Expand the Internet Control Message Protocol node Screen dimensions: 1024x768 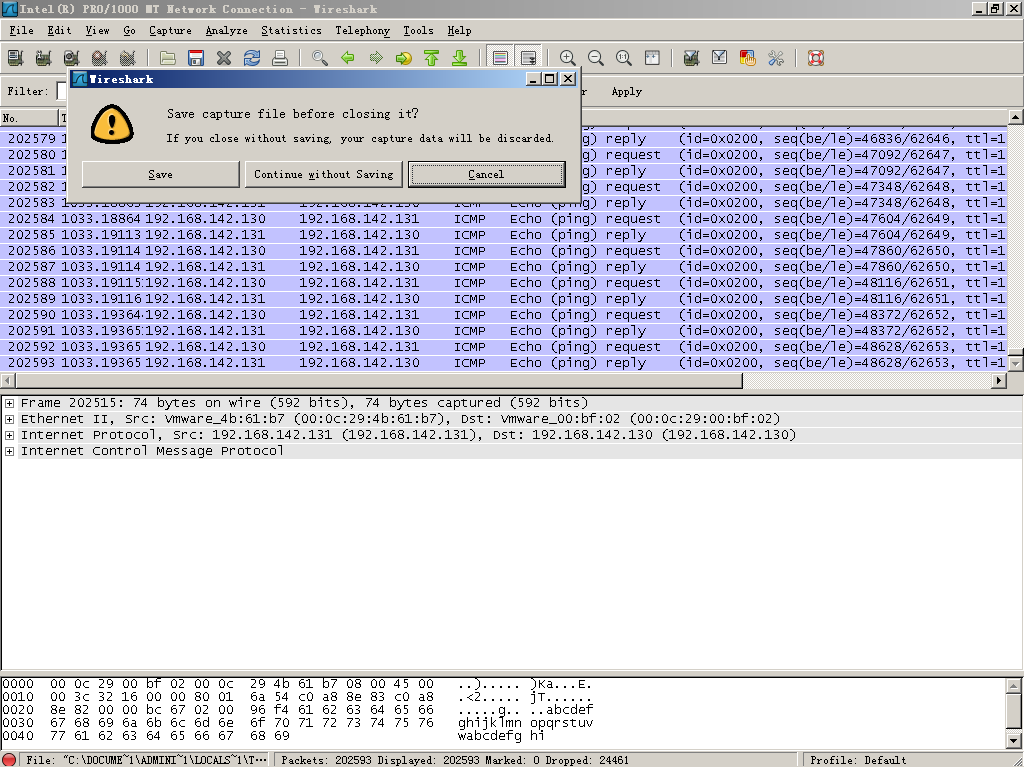tap(9, 451)
